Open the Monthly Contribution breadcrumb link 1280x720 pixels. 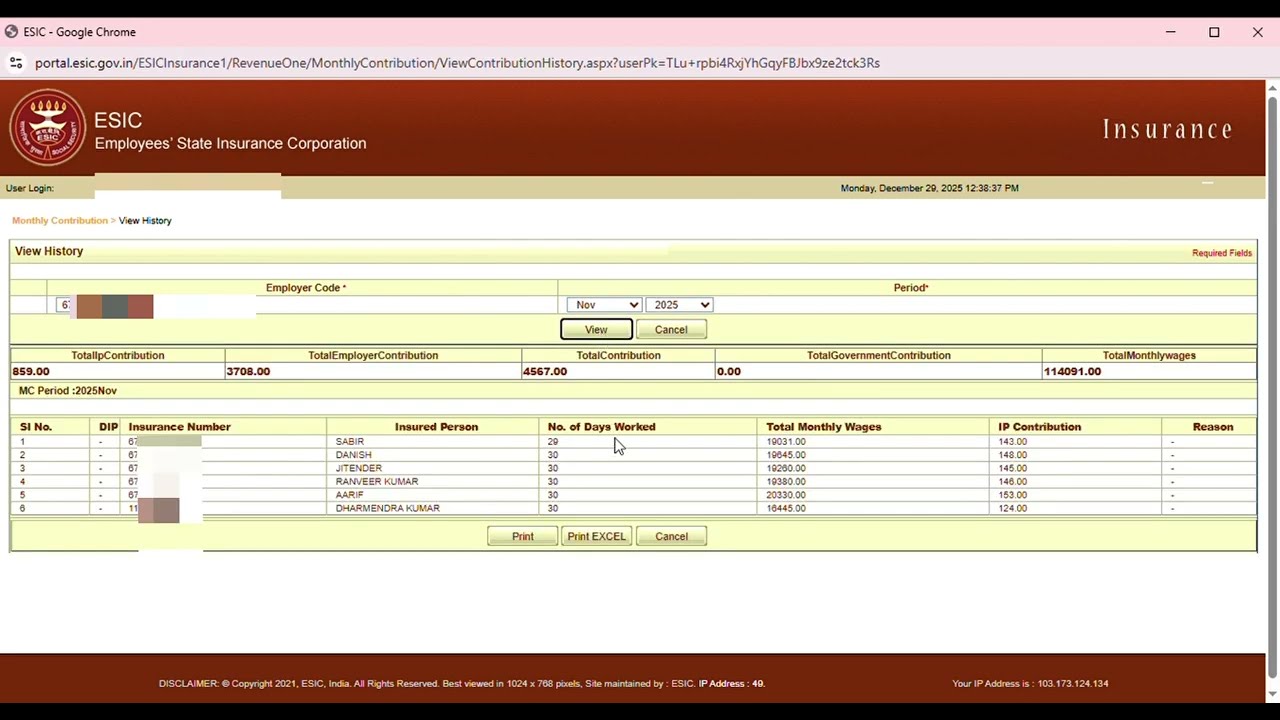tap(60, 220)
